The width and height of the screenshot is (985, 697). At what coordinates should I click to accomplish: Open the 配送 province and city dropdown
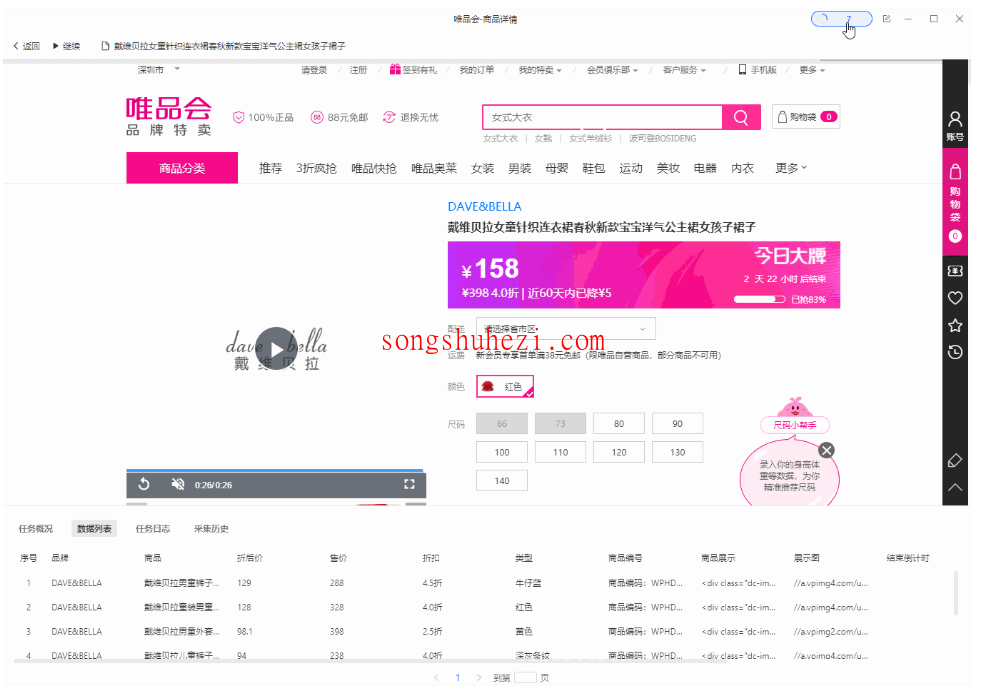point(565,328)
